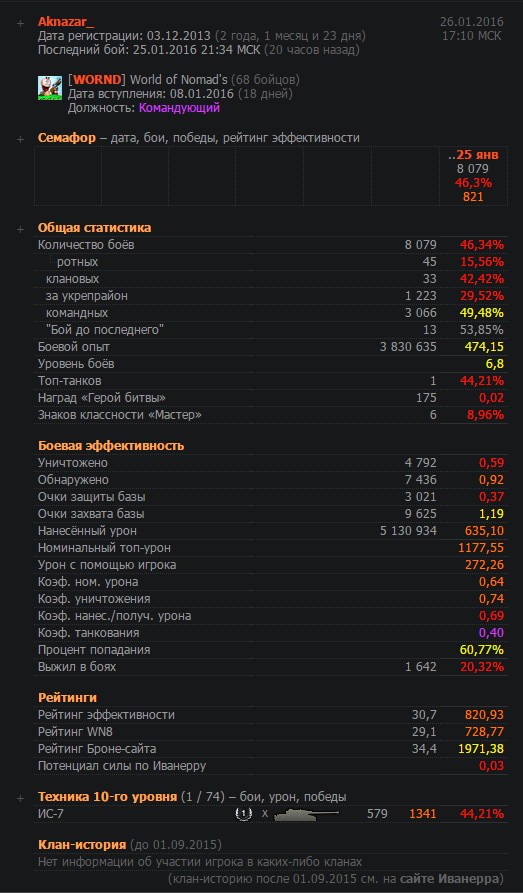This screenshot has height=893, width=523.
Task: Toggle the plus beside Техника 10-го уровня
Action: click(x=21, y=798)
